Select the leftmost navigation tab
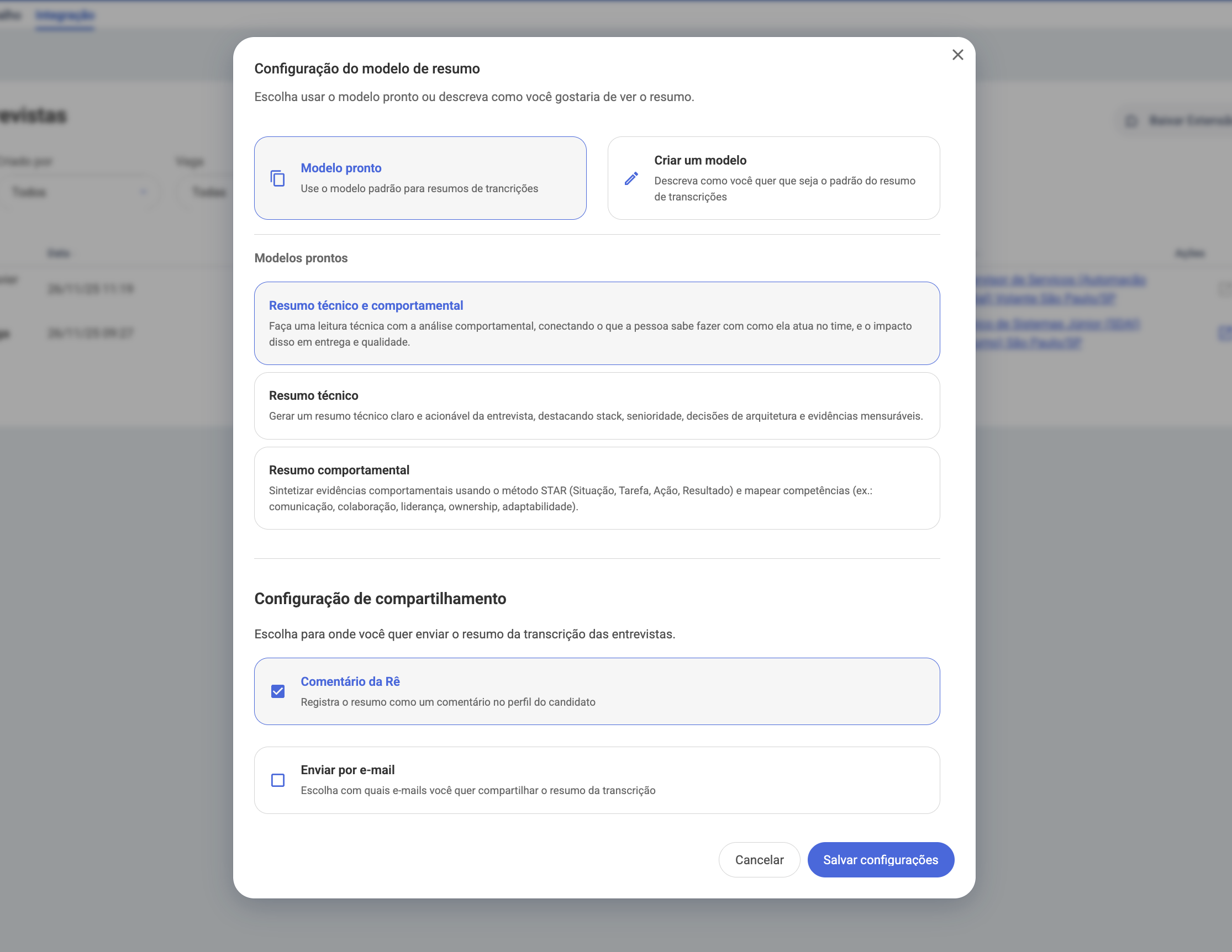The height and width of the screenshot is (952, 1232). [11, 15]
